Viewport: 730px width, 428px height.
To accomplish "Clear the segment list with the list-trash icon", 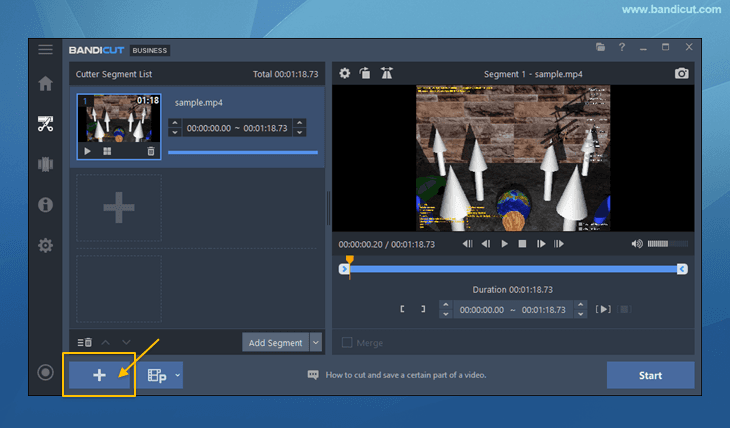I will [x=84, y=342].
